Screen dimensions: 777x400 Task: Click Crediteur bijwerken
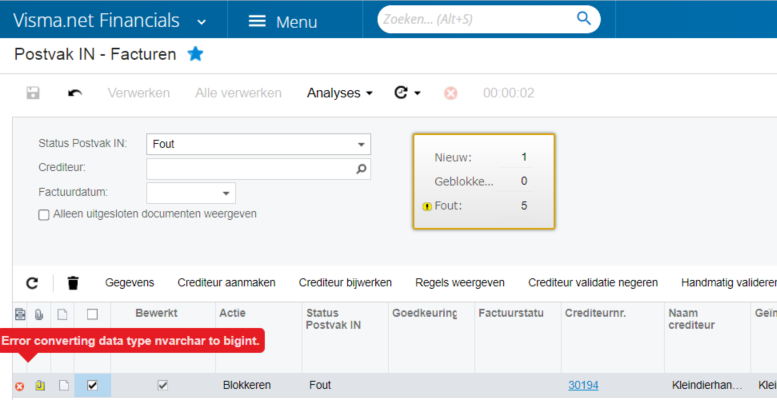pyautogui.click(x=345, y=283)
